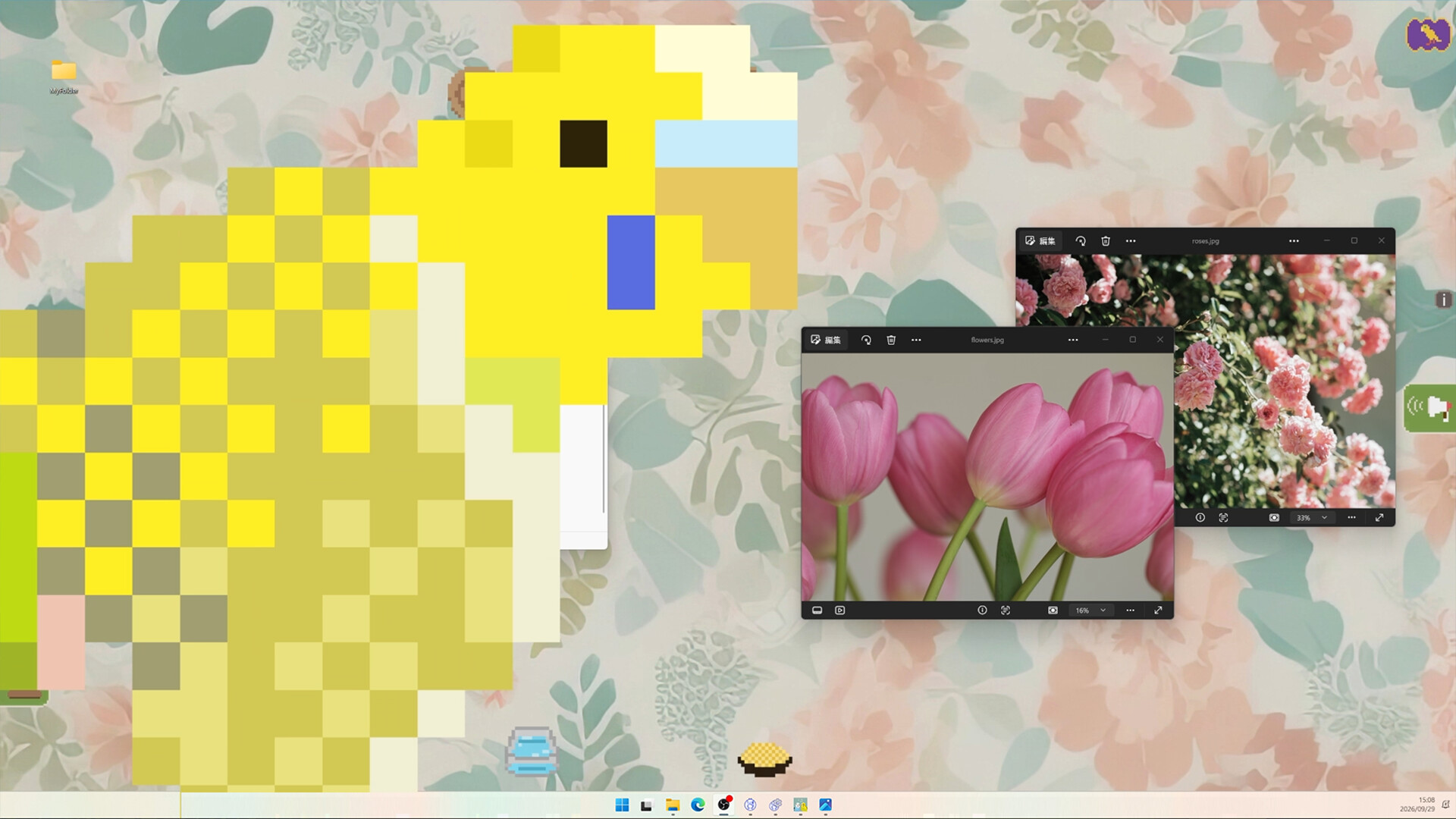Screen dimensions: 1456x819
Task: Show file info in roses.jpg window
Action: [1200, 518]
